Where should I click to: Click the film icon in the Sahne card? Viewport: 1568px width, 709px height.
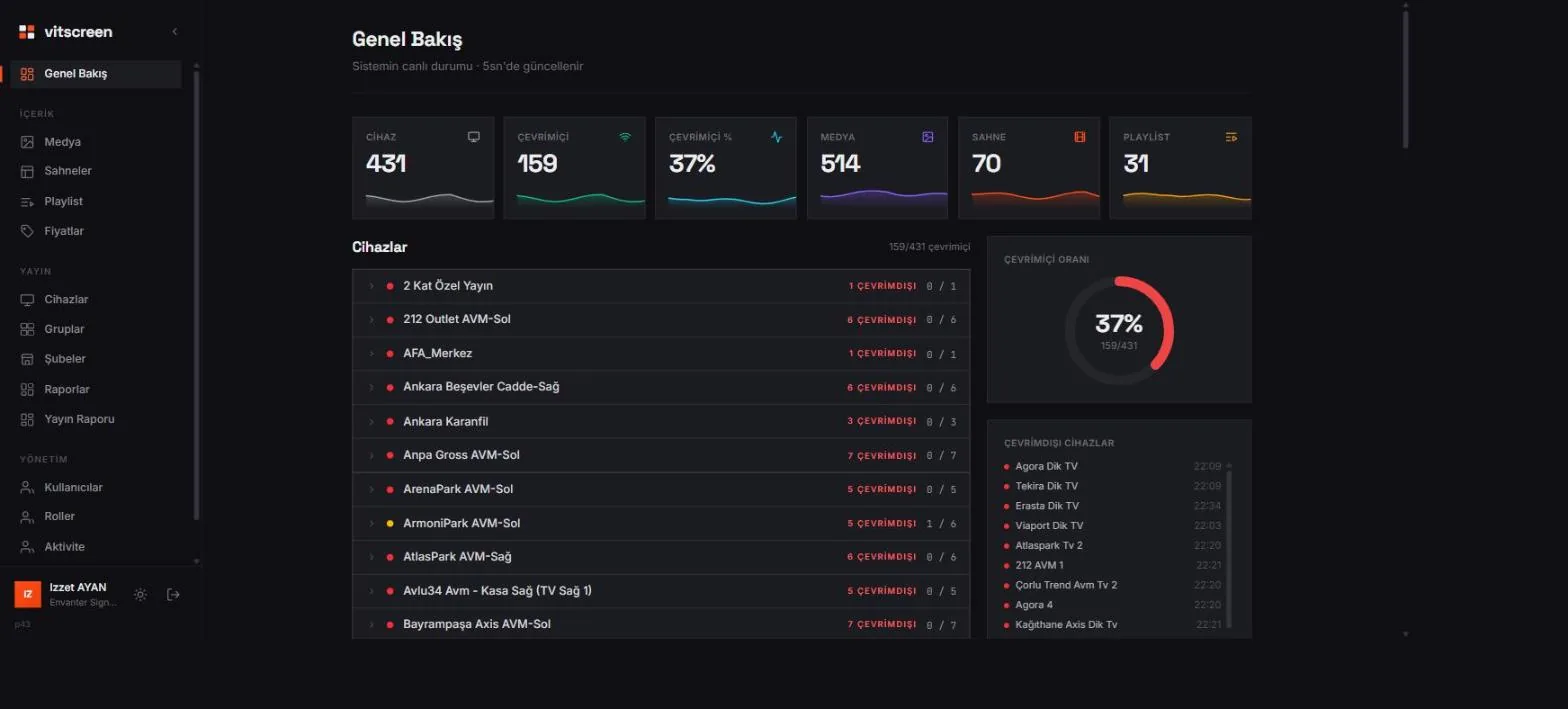[1080, 137]
